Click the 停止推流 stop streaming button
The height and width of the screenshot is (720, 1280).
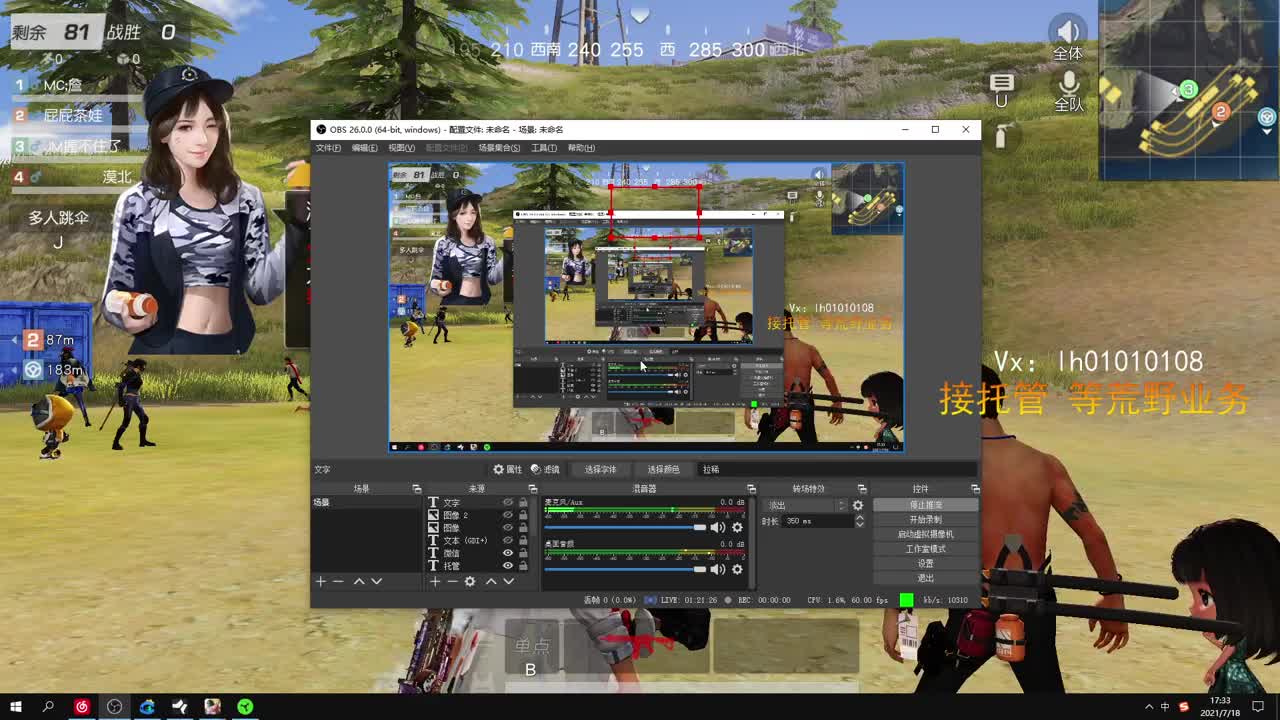[926, 505]
